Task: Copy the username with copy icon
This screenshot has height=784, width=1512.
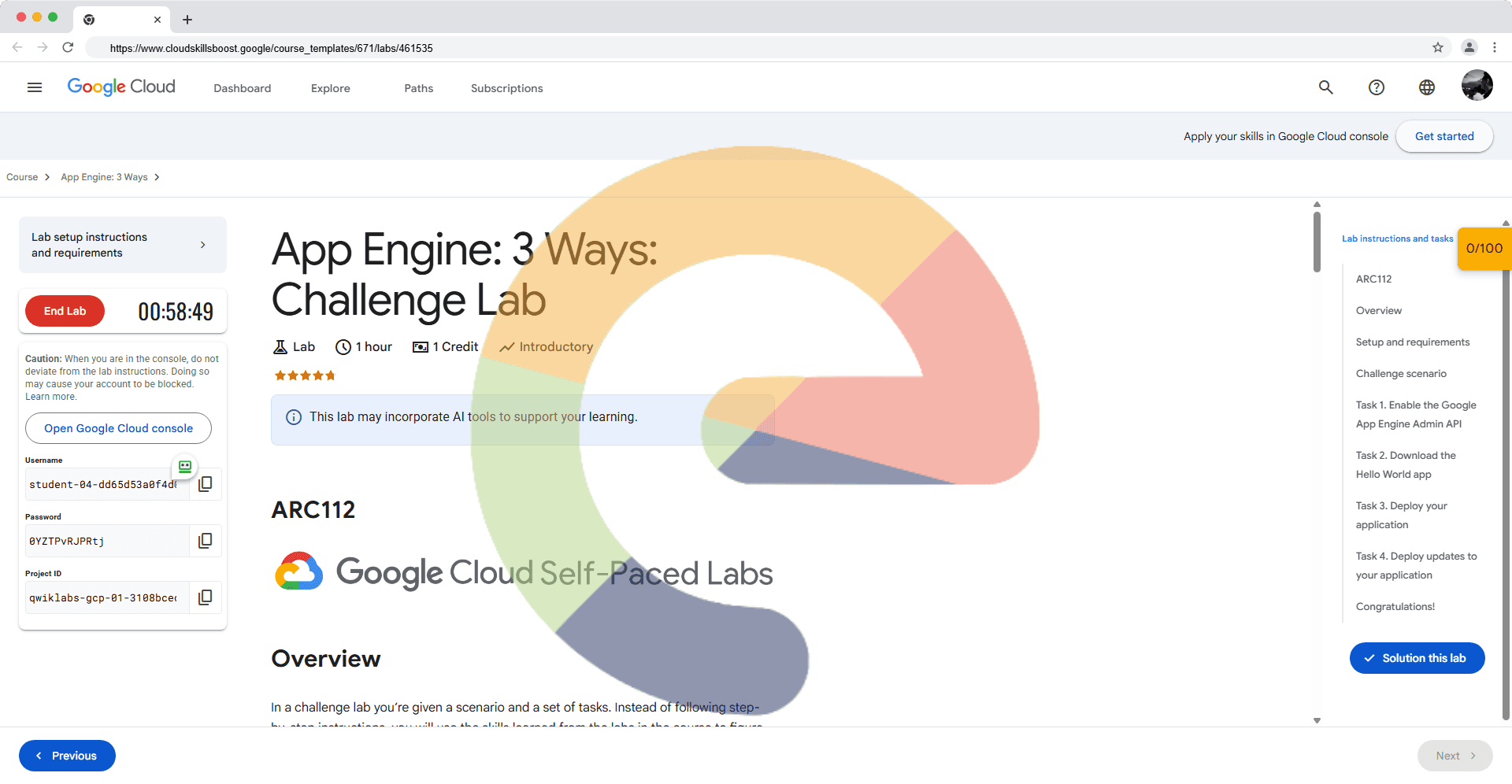Action: click(206, 484)
